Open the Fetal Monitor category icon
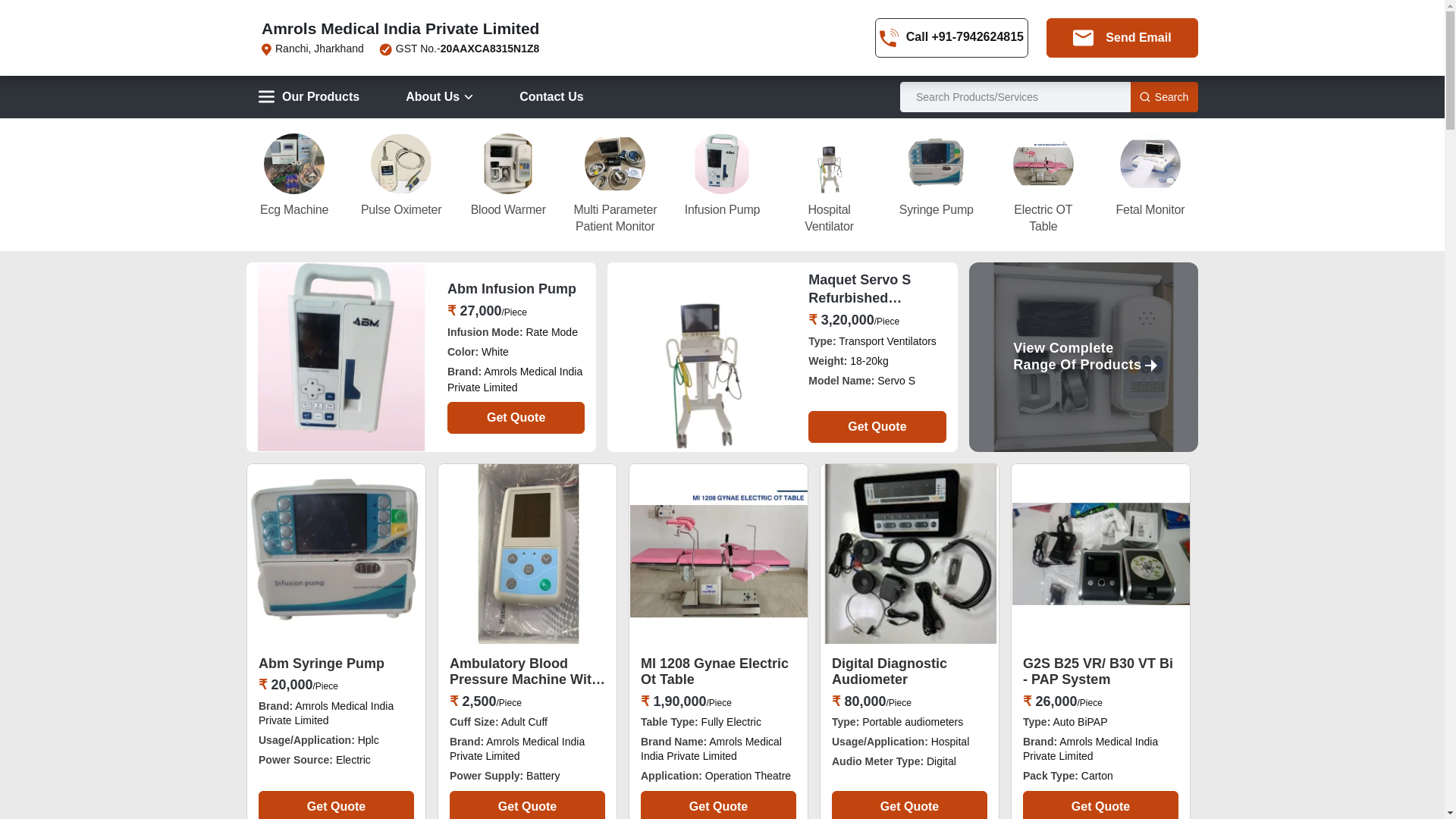This screenshot has height=819, width=1456. pyautogui.click(x=1150, y=164)
